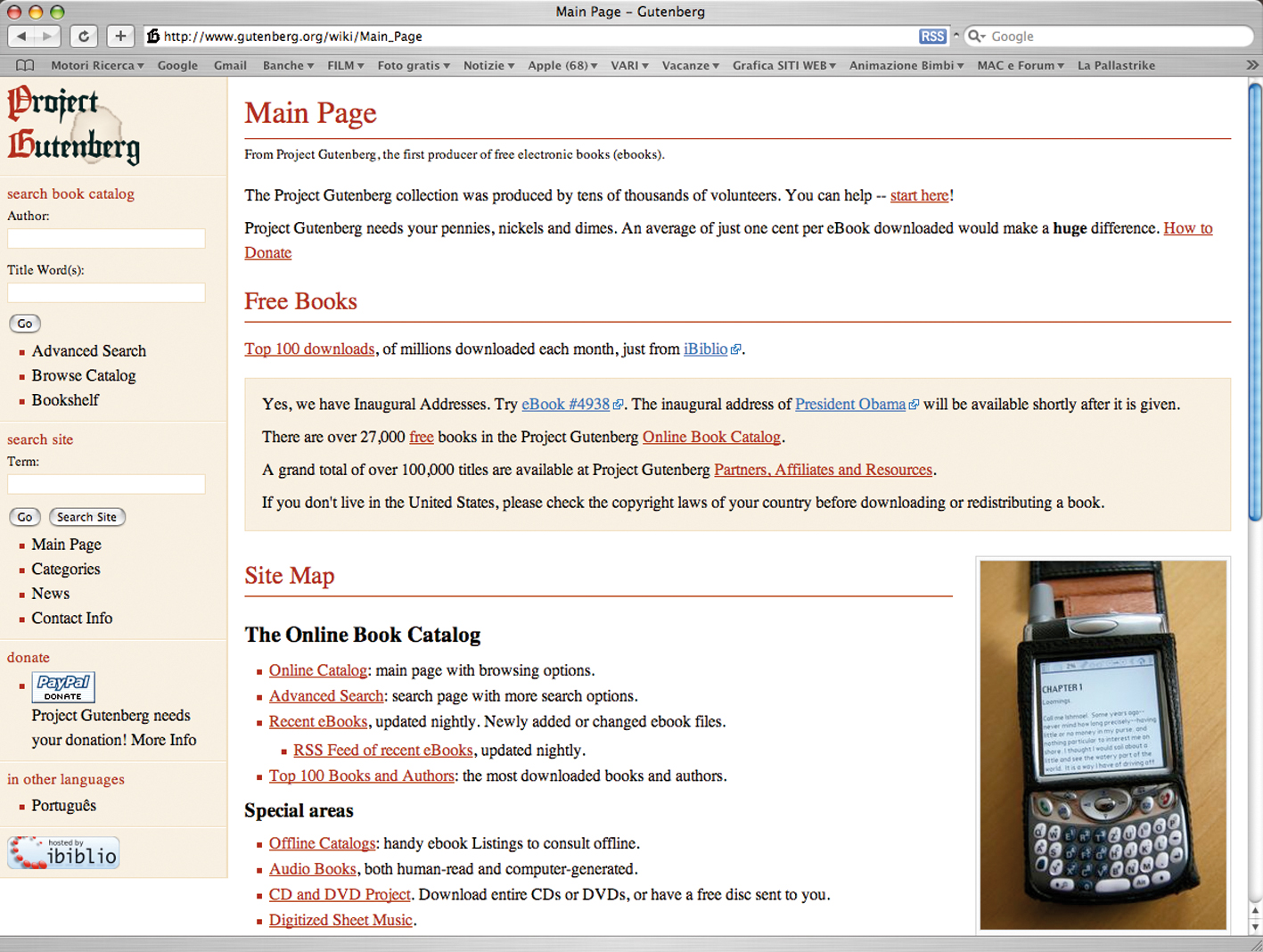Switch to the Português language version
Image resolution: width=1263 pixels, height=952 pixels.
(x=64, y=805)
